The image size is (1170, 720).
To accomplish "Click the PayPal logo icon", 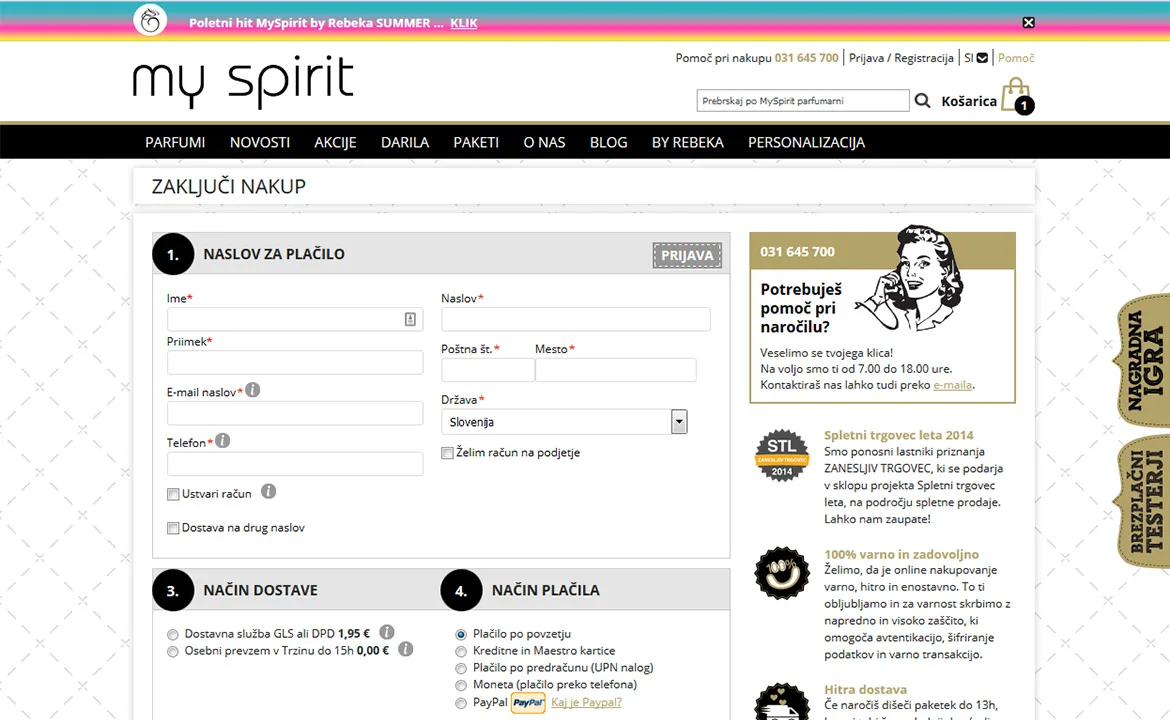I will tap(528, 703).
